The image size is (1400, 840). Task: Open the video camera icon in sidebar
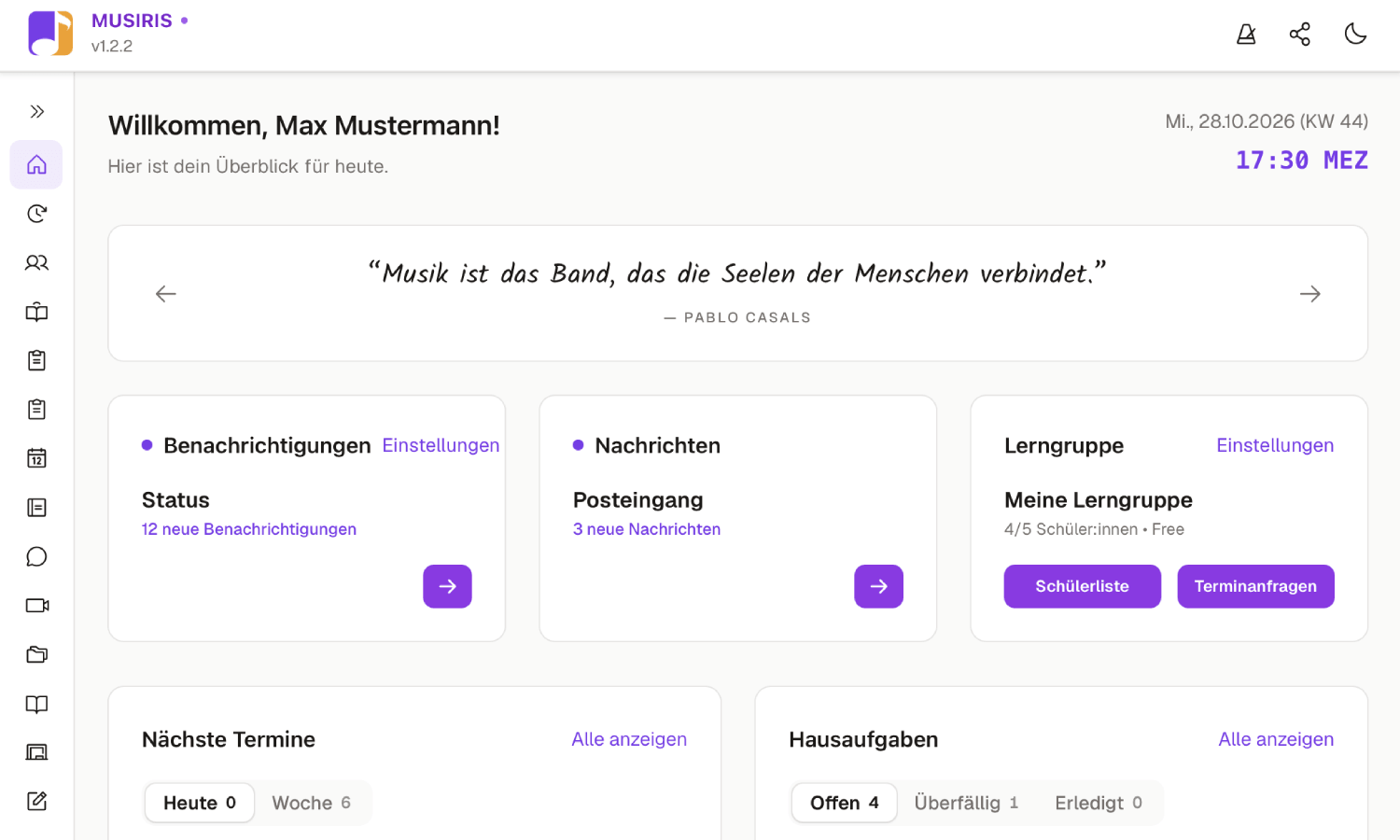36,606
